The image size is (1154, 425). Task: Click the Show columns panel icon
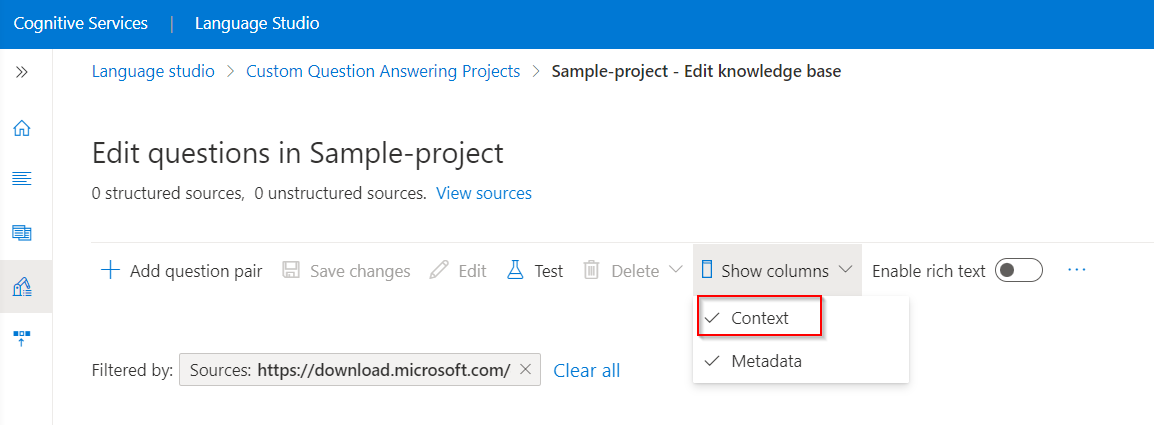coord(707,270)
